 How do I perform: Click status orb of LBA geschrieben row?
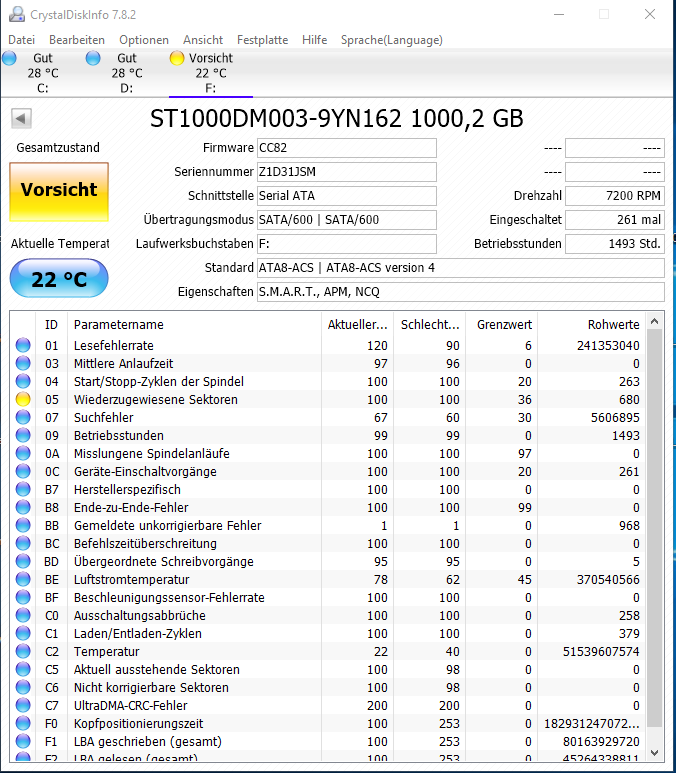[x=23, y=741]
